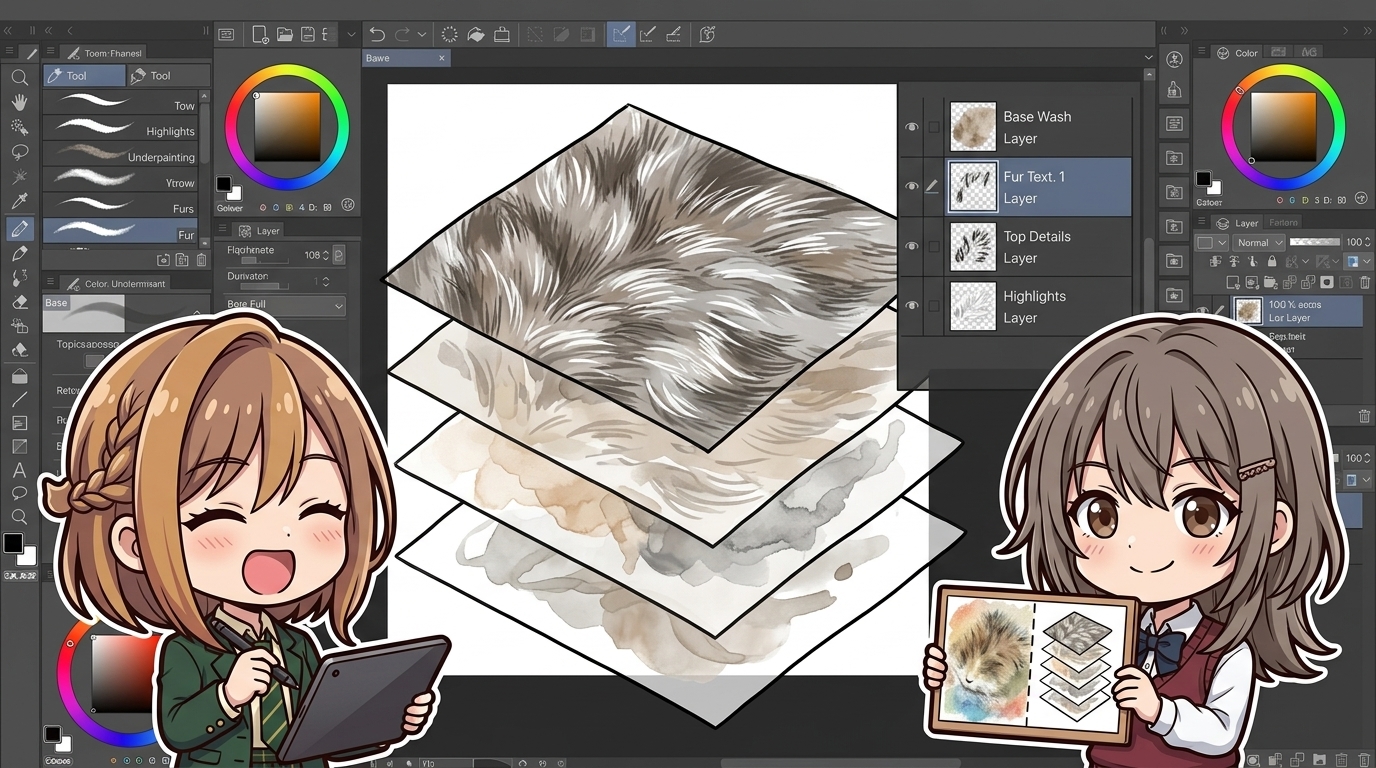
Task: Tick the checkbox next to Base Wash layer
Action: pyautogui.click(x=933, y=127)
